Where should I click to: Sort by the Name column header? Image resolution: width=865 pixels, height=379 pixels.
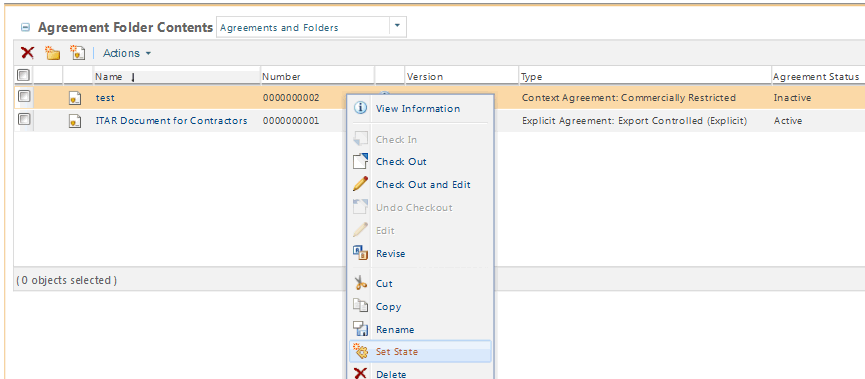pos(109,77)
